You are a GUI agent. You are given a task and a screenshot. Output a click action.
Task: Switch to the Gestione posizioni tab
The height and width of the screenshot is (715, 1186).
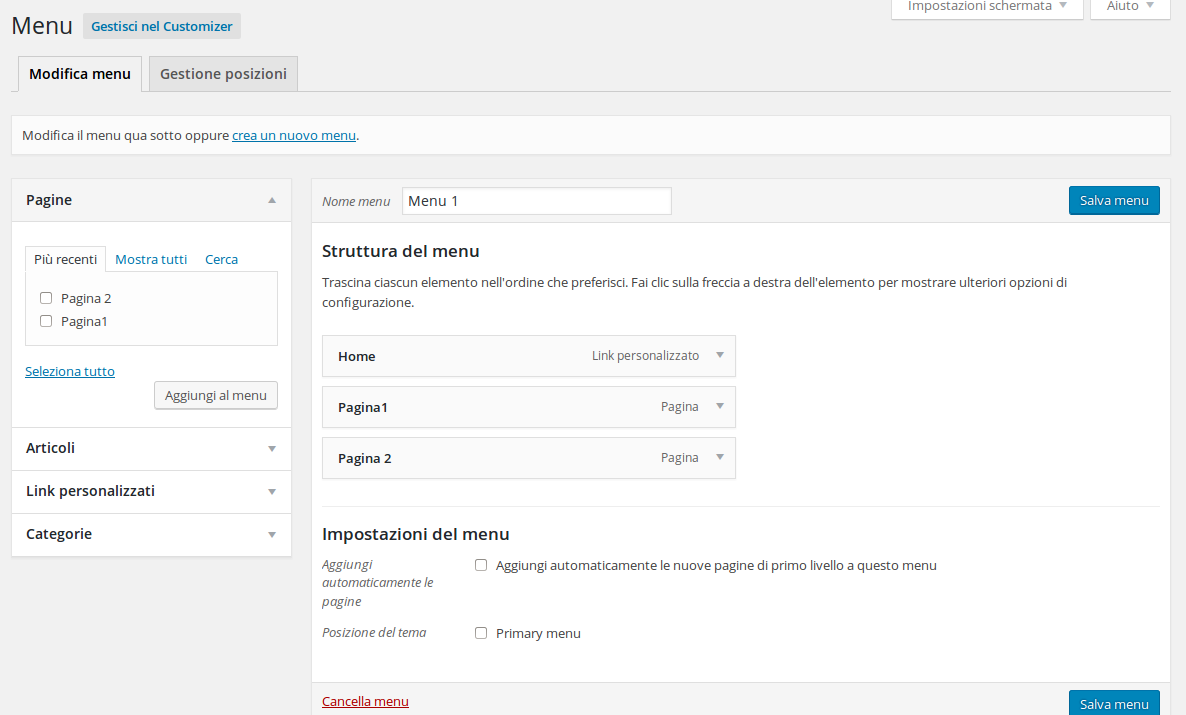tap(223, 74)
